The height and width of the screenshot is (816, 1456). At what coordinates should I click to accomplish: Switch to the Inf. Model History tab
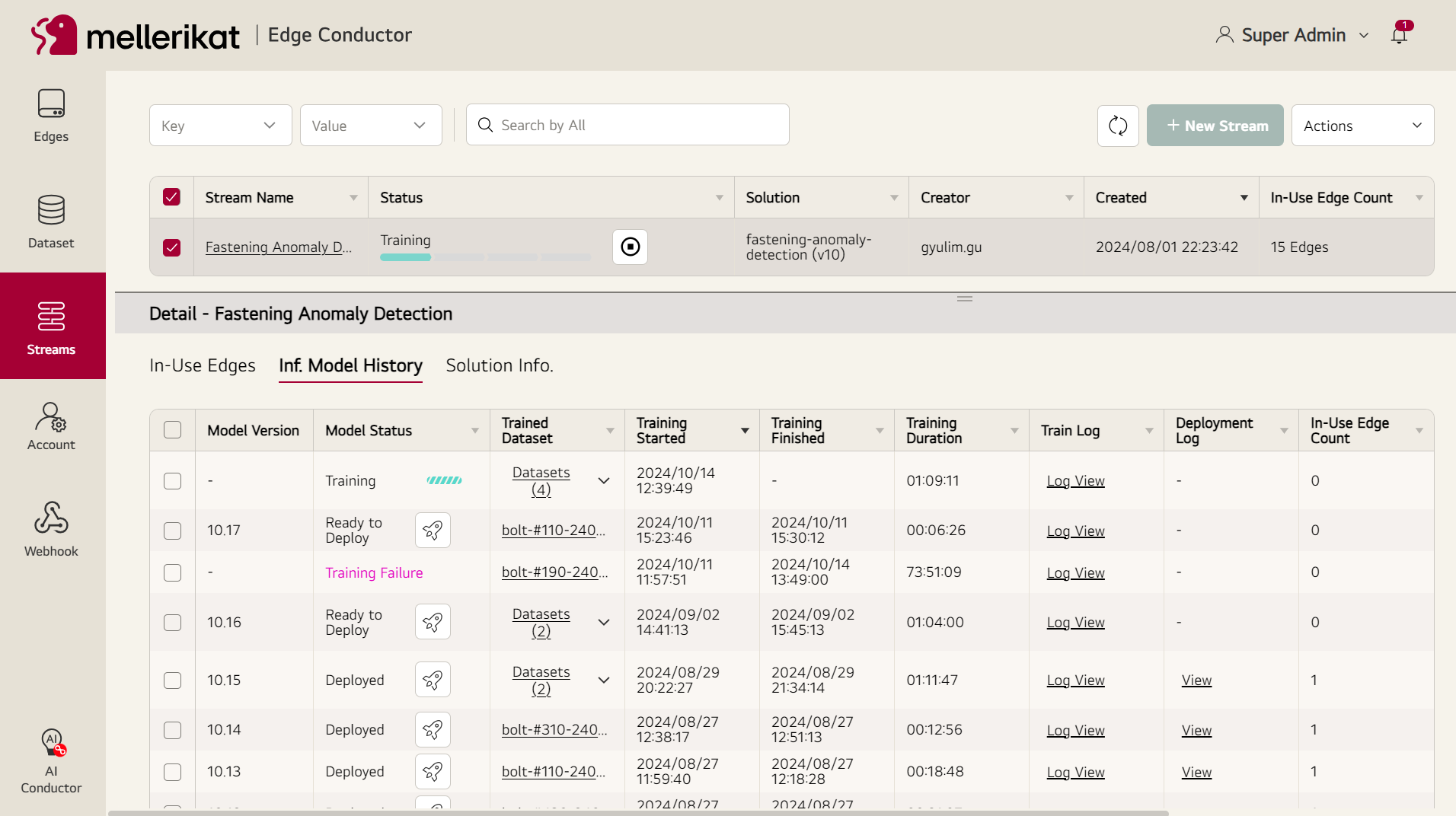pyautogui.click(x=350, y=365)
